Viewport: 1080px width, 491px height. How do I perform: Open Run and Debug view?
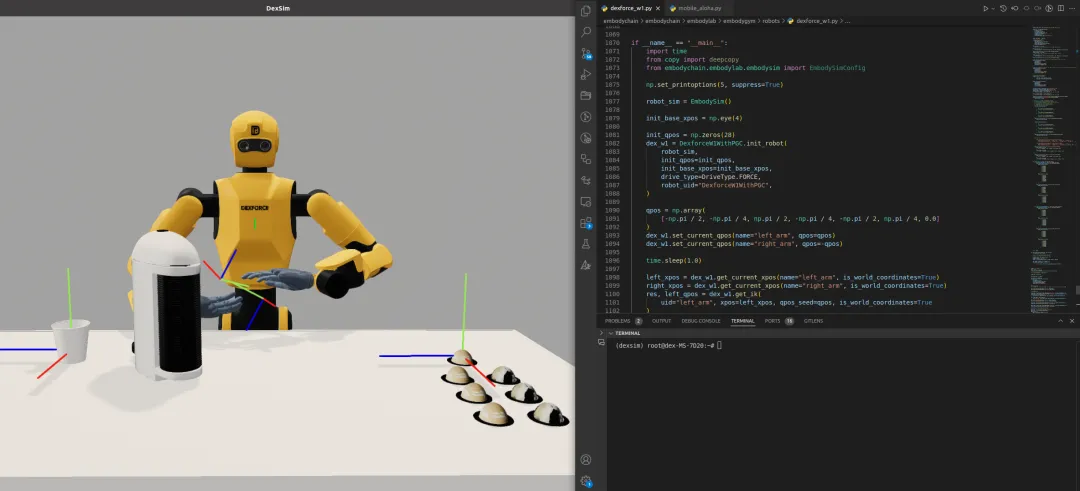pyautogui.click(x=586, y=74)
